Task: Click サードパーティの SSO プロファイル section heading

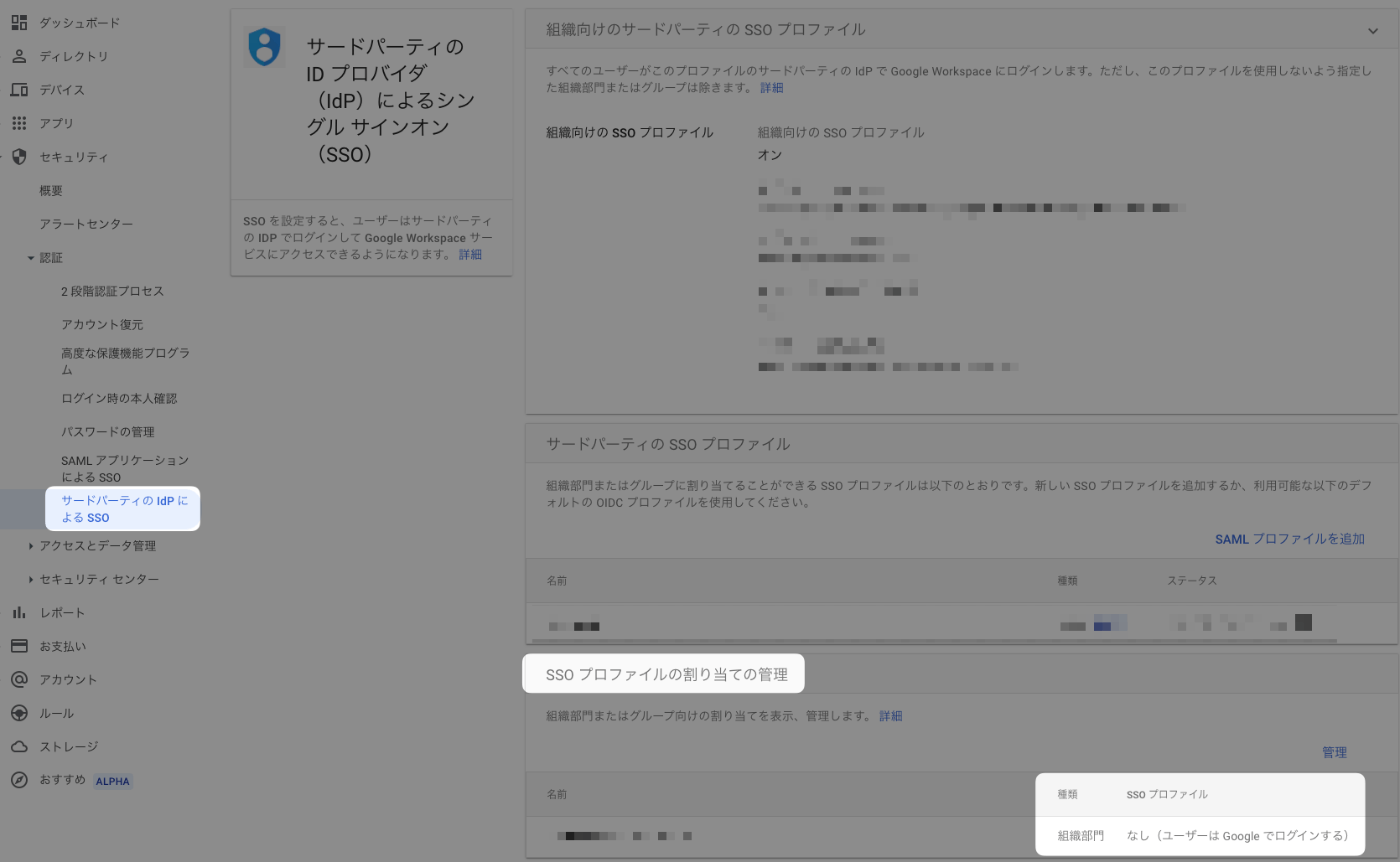Action: [x=668, y=443]
